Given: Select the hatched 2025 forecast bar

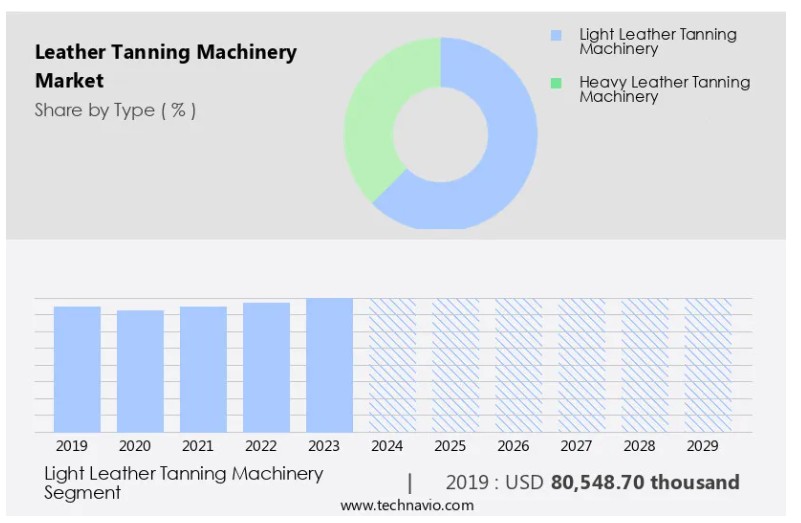Looking at the screenshot, I should pos(455,365).
